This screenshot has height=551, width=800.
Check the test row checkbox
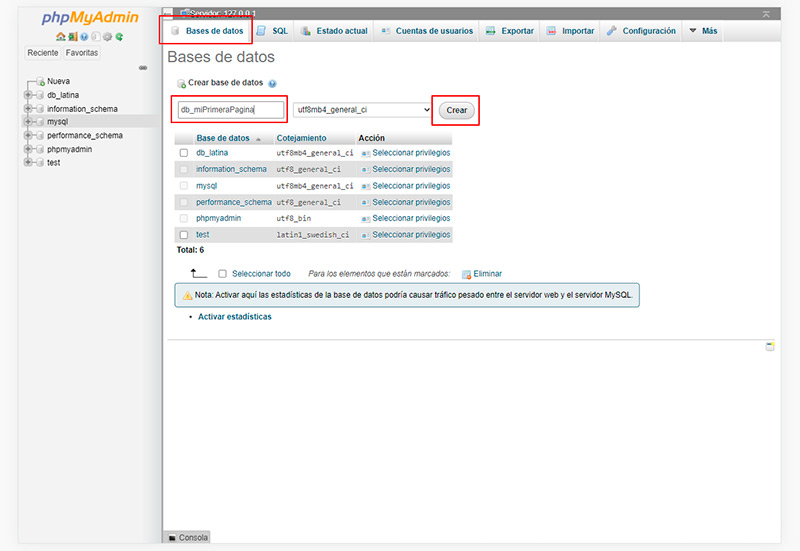point(184,235)
